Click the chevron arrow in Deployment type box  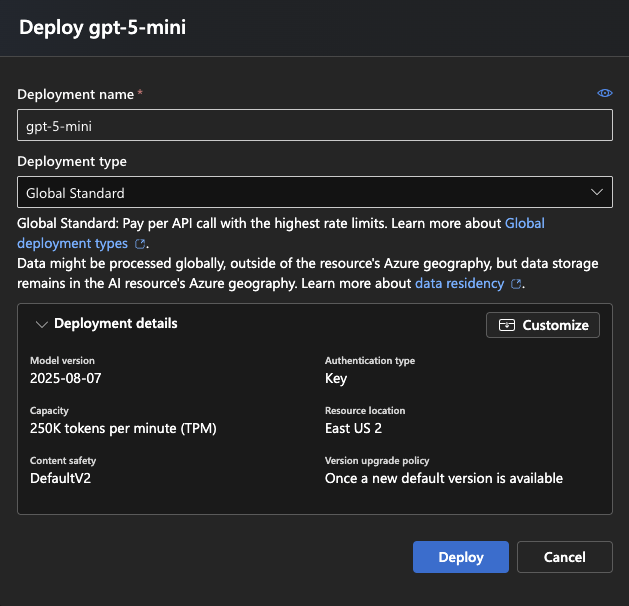597,192
